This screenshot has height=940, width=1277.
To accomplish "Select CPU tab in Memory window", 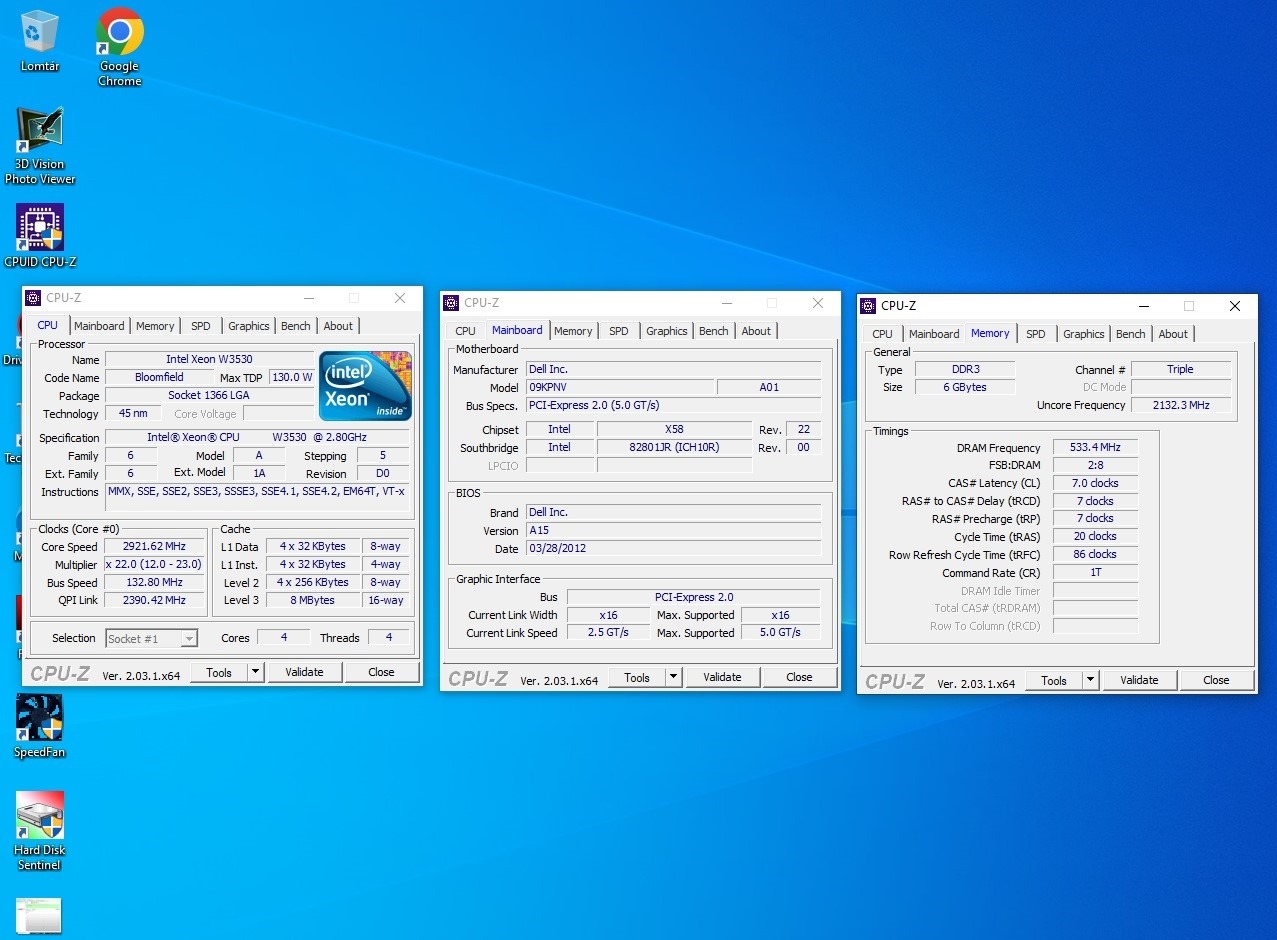I will click(x=883, y=334).
